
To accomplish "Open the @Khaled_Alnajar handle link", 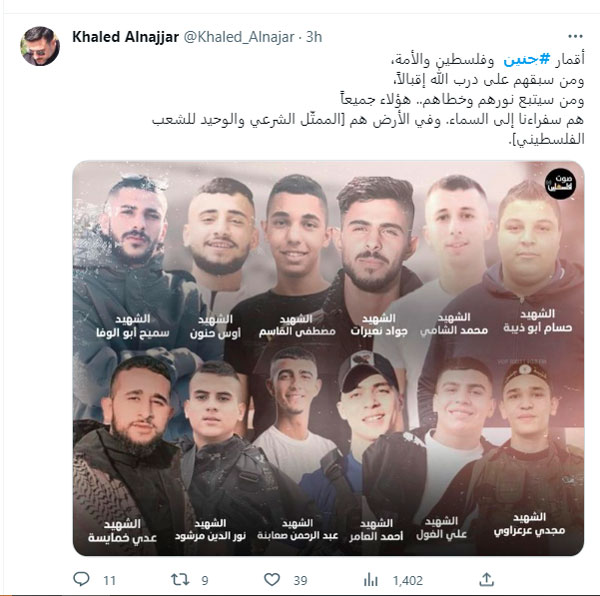I will coord(239,37).
